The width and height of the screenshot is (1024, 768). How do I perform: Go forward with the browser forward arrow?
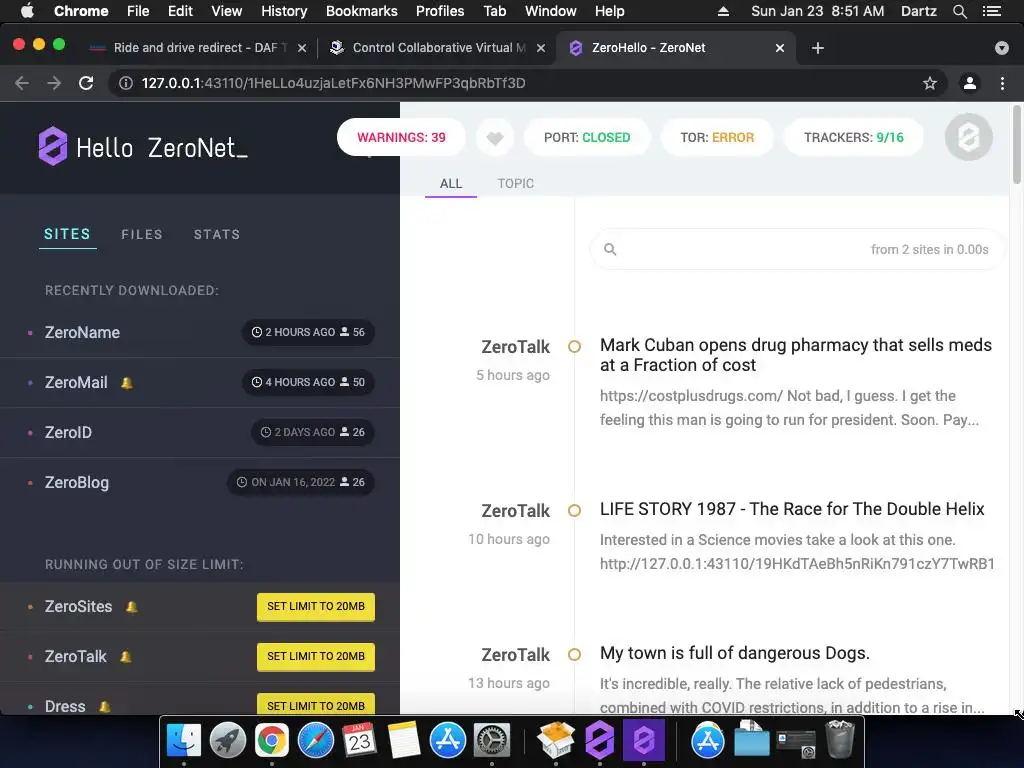(x=54, y=83)
